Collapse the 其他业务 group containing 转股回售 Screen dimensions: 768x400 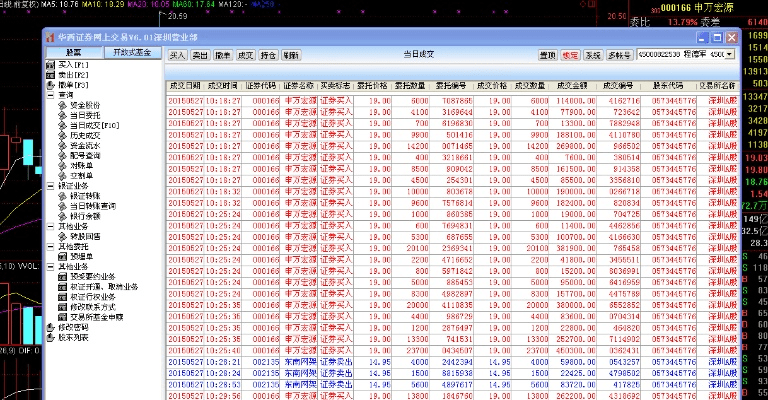[x=50, y=226]
